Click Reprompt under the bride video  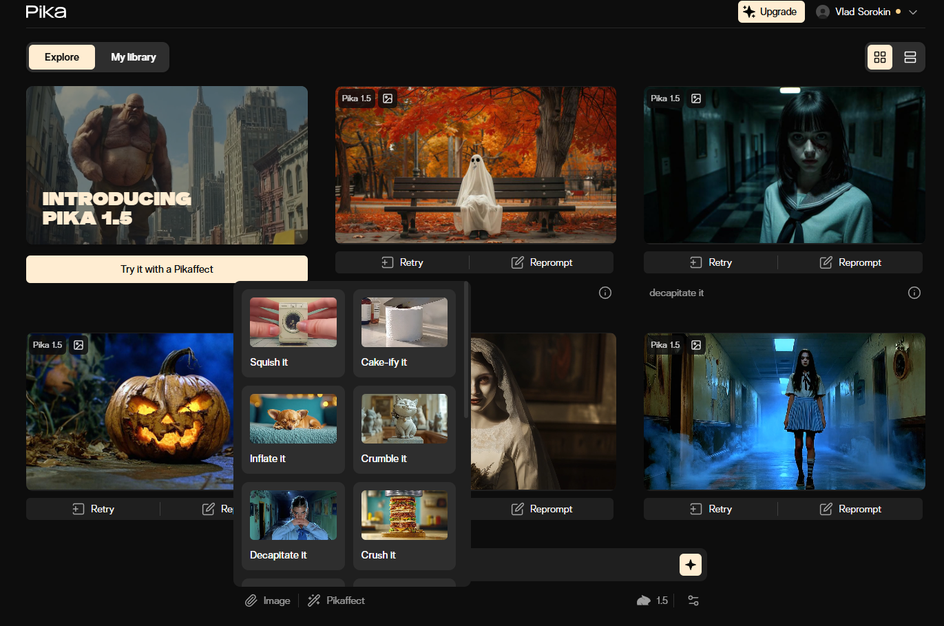[542, 509]
